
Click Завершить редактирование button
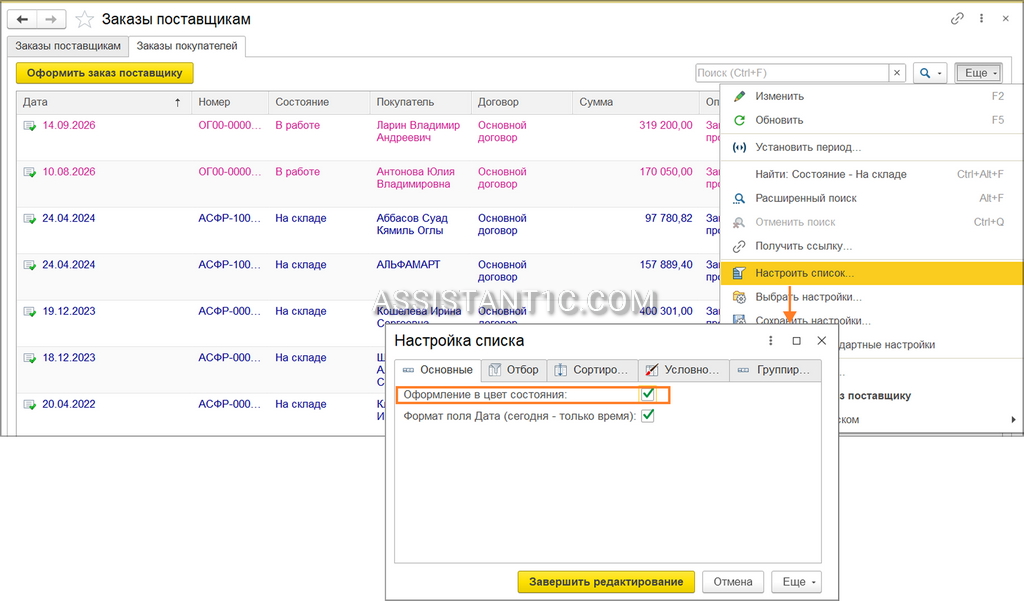[x=606, y=581]
